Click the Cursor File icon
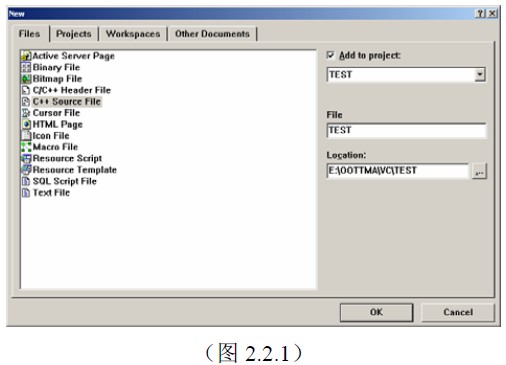The width and height of the screenshot is (506, 365). (x=26, y=113)
